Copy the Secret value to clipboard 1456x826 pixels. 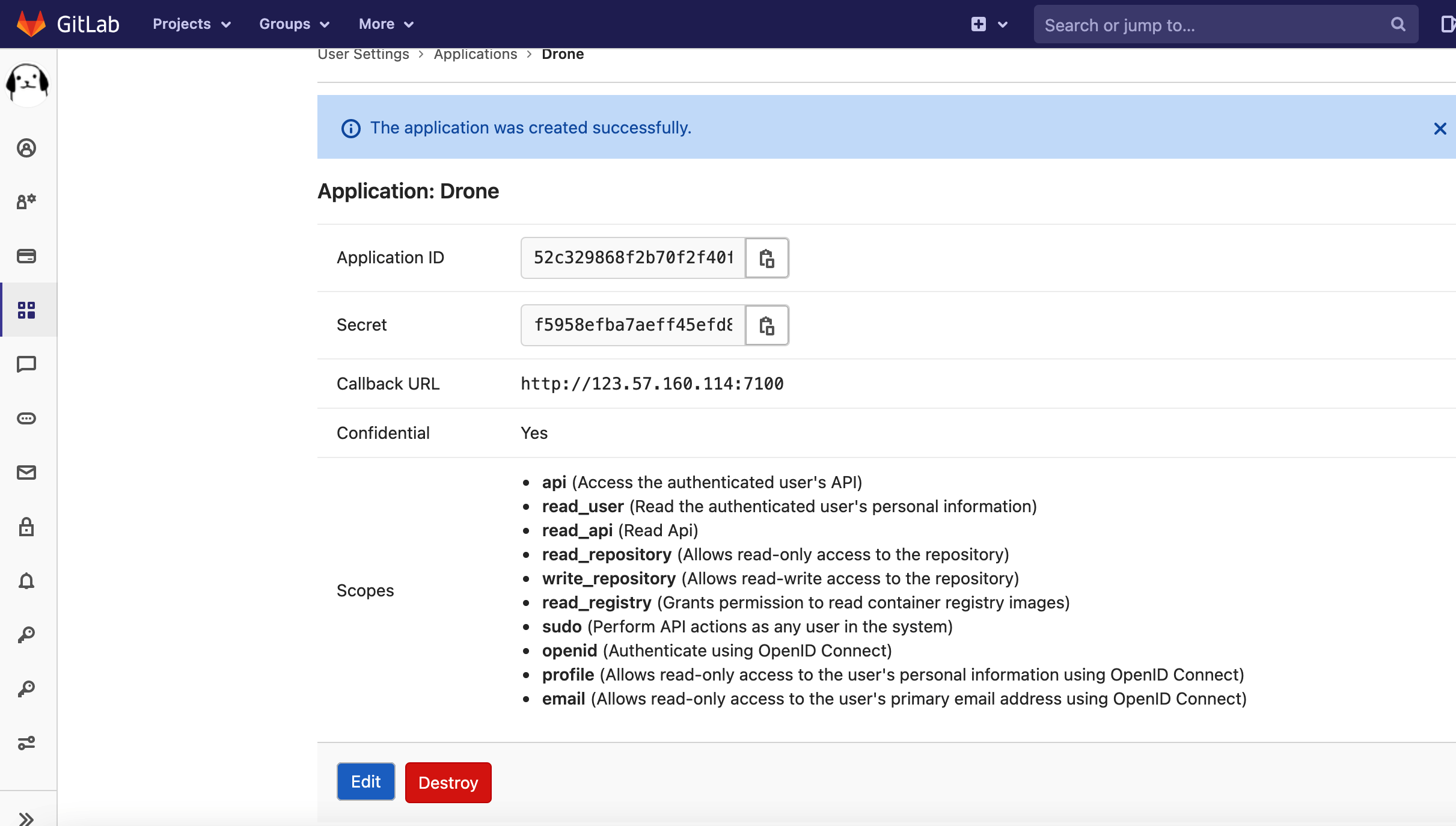766,325
